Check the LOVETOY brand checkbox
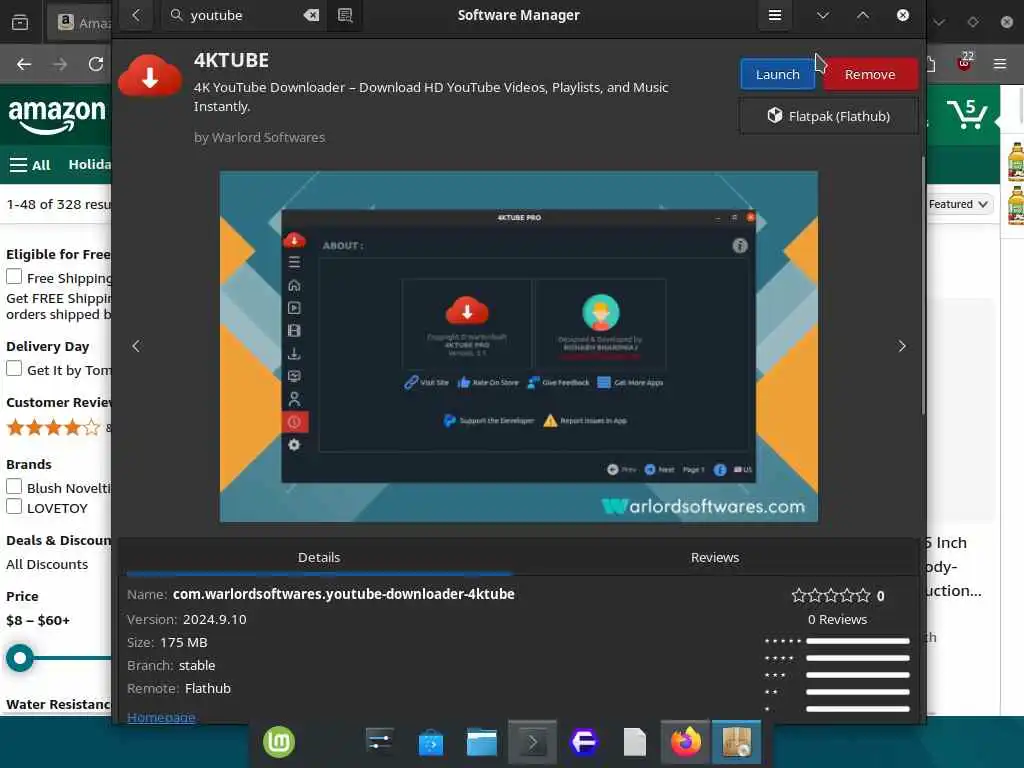 14,506
